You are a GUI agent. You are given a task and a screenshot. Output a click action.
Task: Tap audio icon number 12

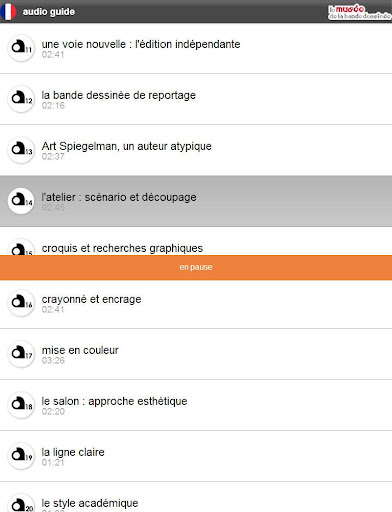(21, 99)
